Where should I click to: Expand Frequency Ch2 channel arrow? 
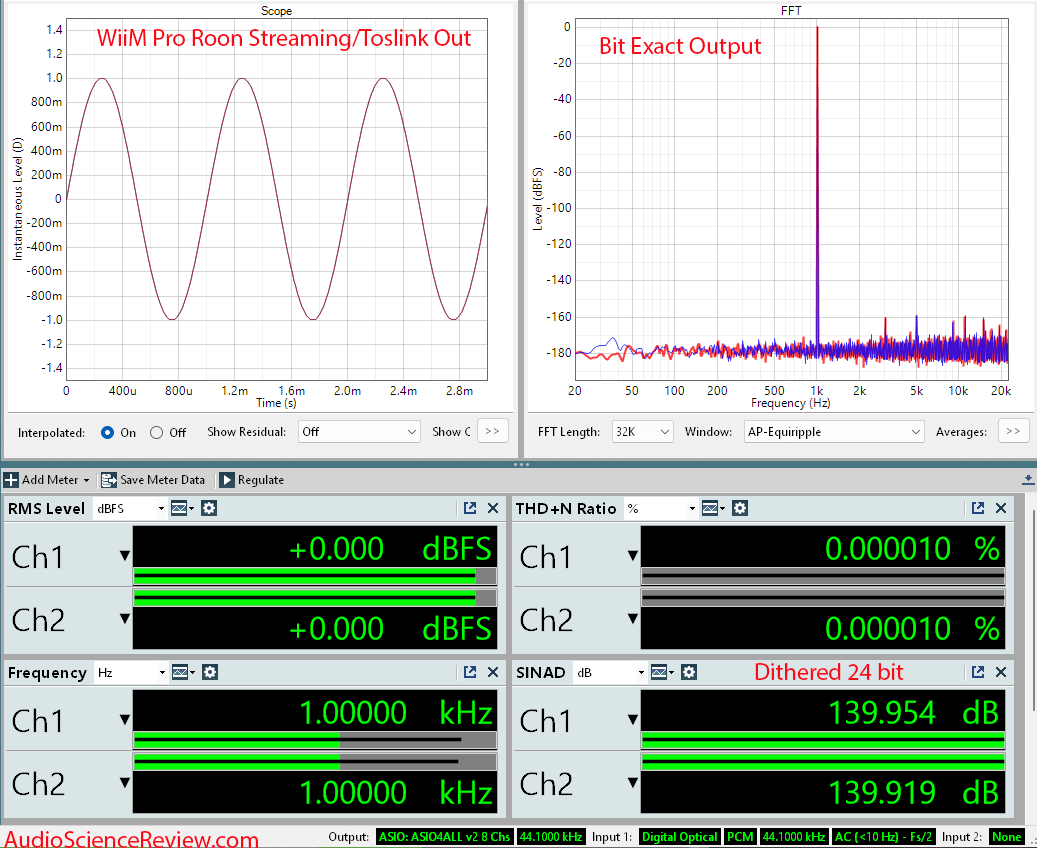[124, 783]
